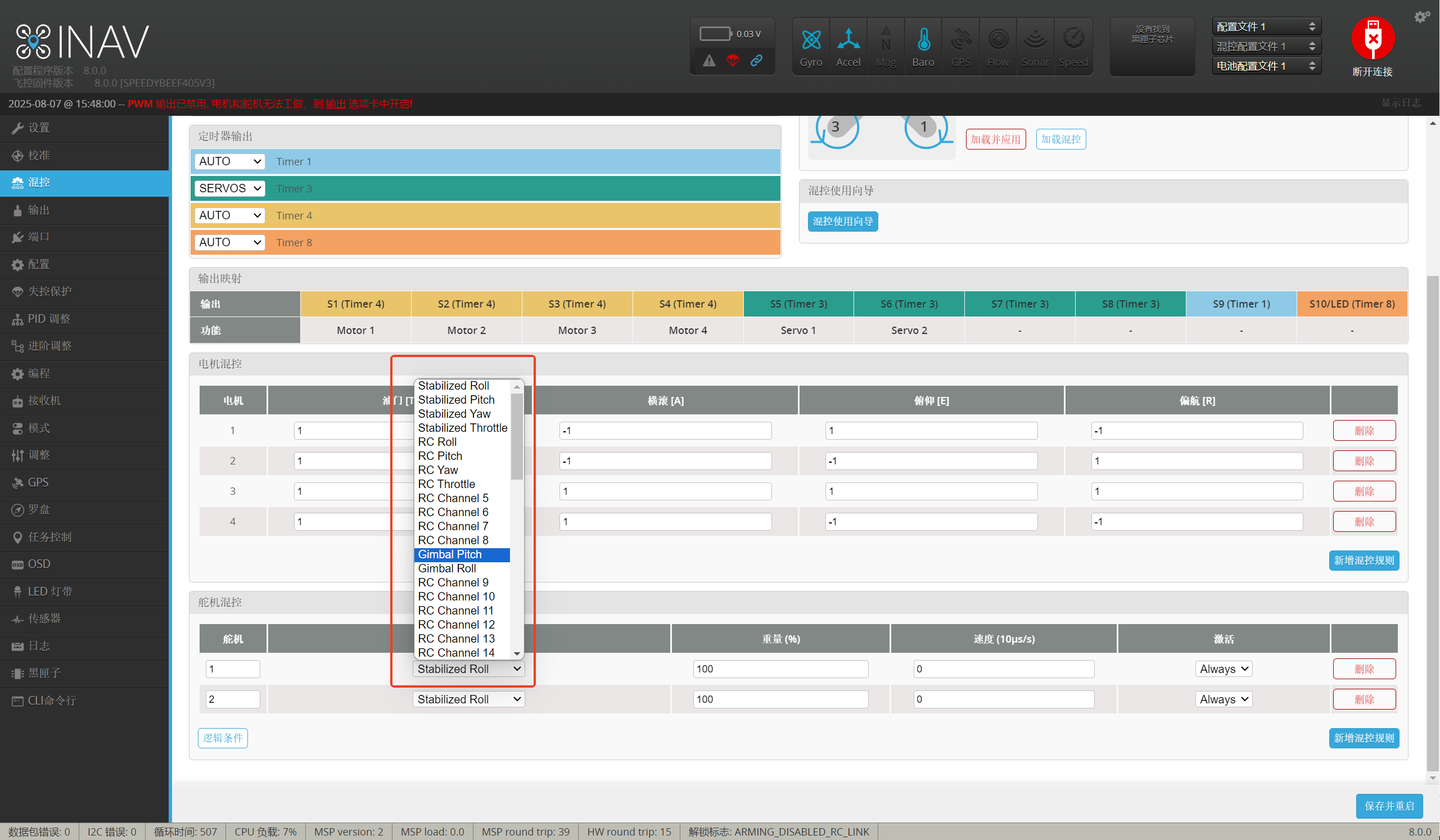Open the 编程 programming tab
Viewport: 1440px width, 840px height.
[84, 374]
